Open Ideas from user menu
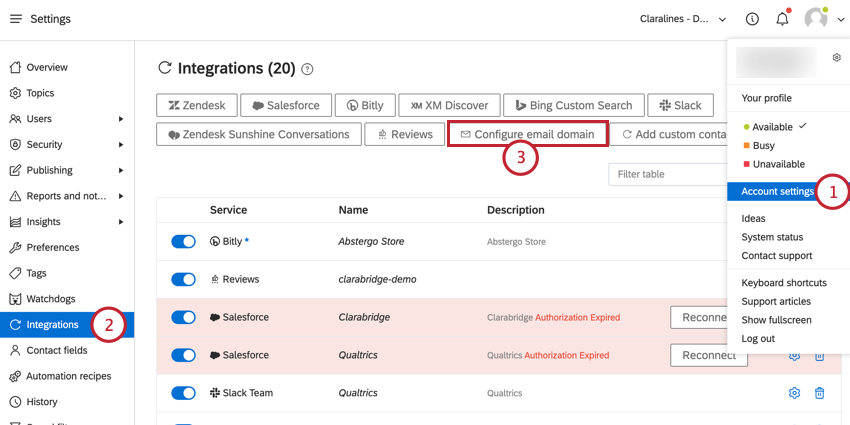The width and height of the screenshot is (850, 425). coord(754,218)
